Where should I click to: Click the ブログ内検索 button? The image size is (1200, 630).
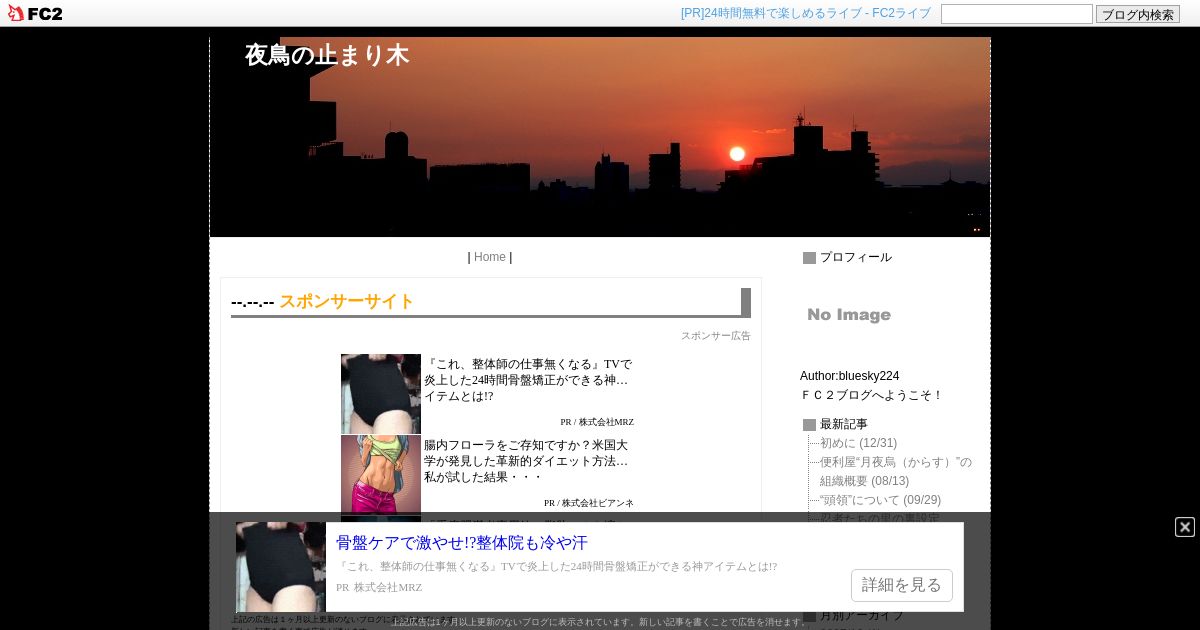click(x=1137, y=14)
